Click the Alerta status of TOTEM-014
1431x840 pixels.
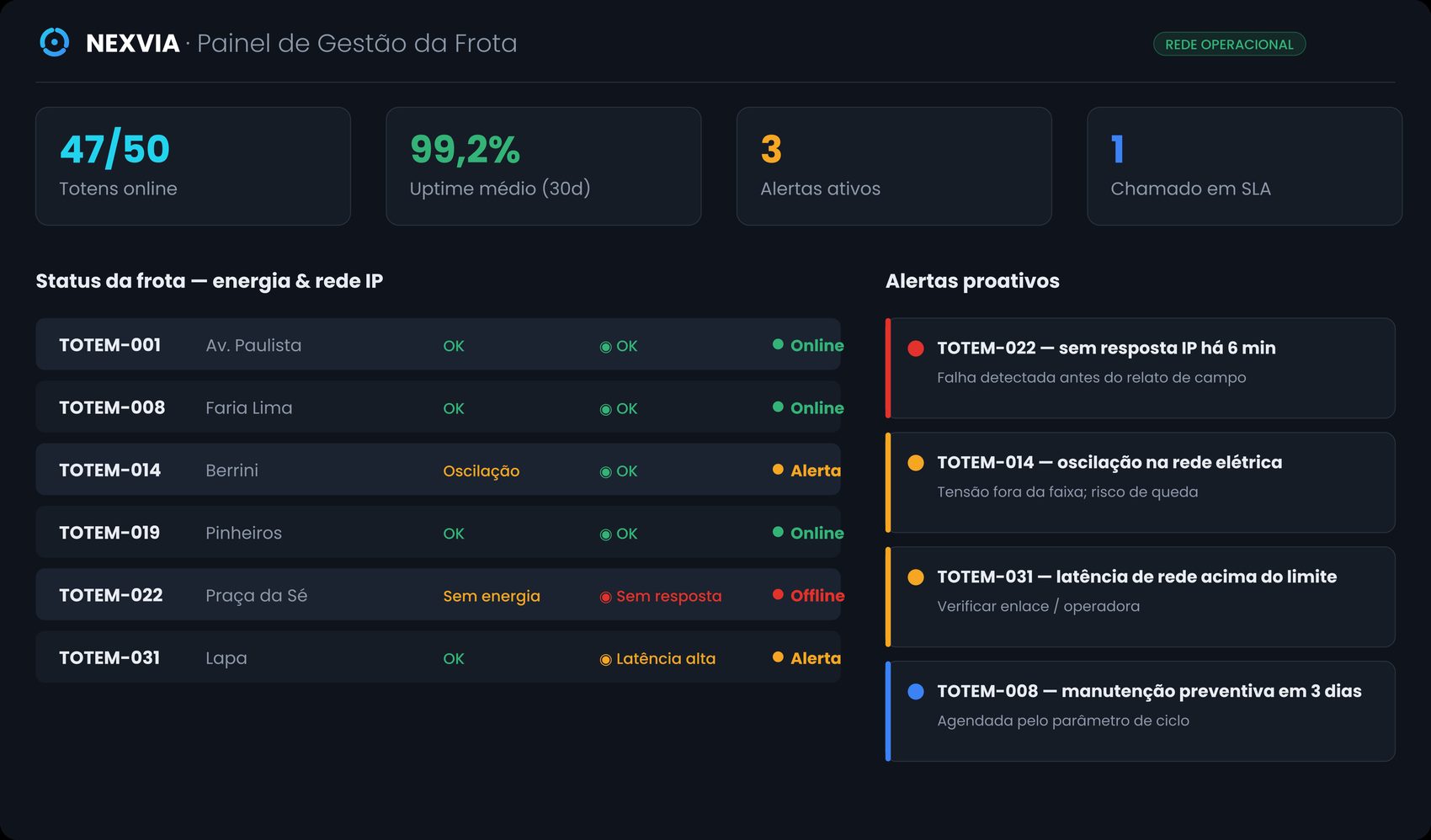[x=806, y=471]
